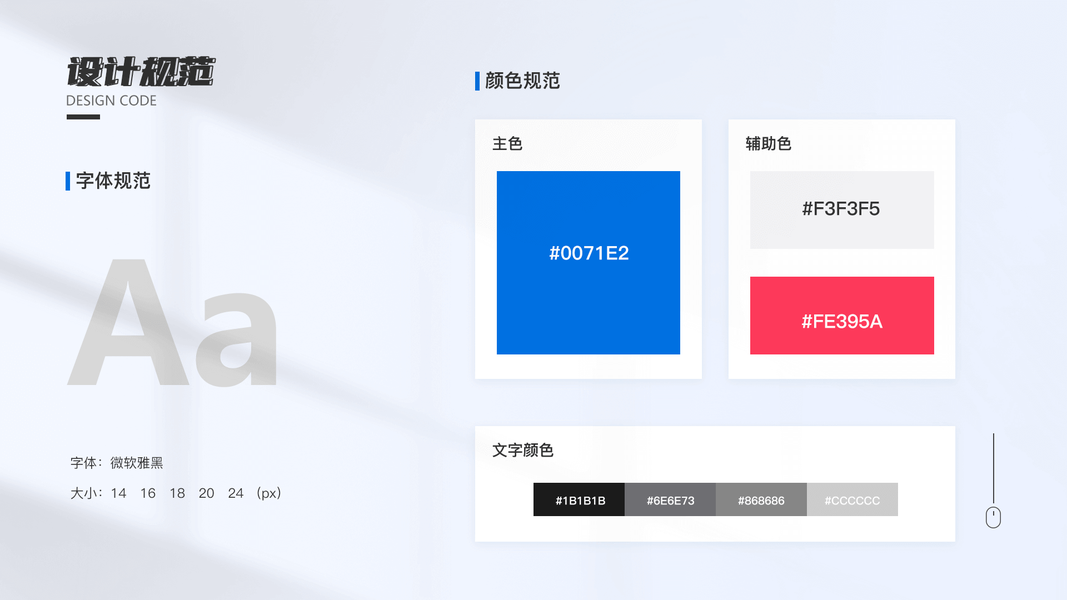Click the mouse scroll indicator icon
The width and height of the screenshot is (1067, 600).
coord(993,517)
